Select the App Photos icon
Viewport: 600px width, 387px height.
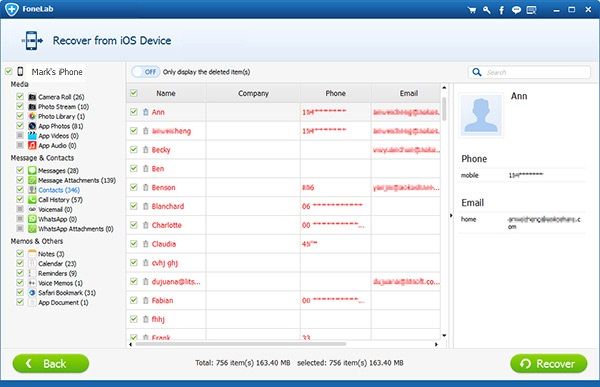click(32, 126)
